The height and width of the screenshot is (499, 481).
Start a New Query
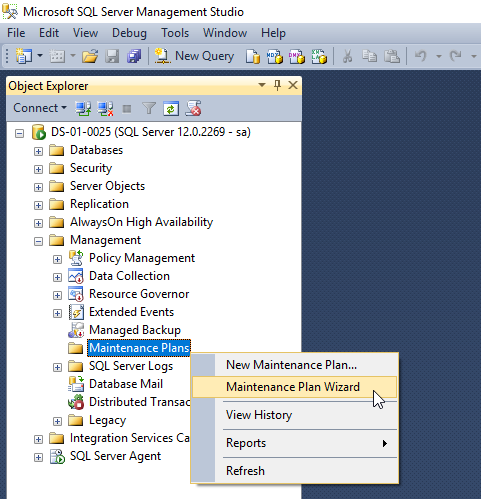click(x=194, y=56)
